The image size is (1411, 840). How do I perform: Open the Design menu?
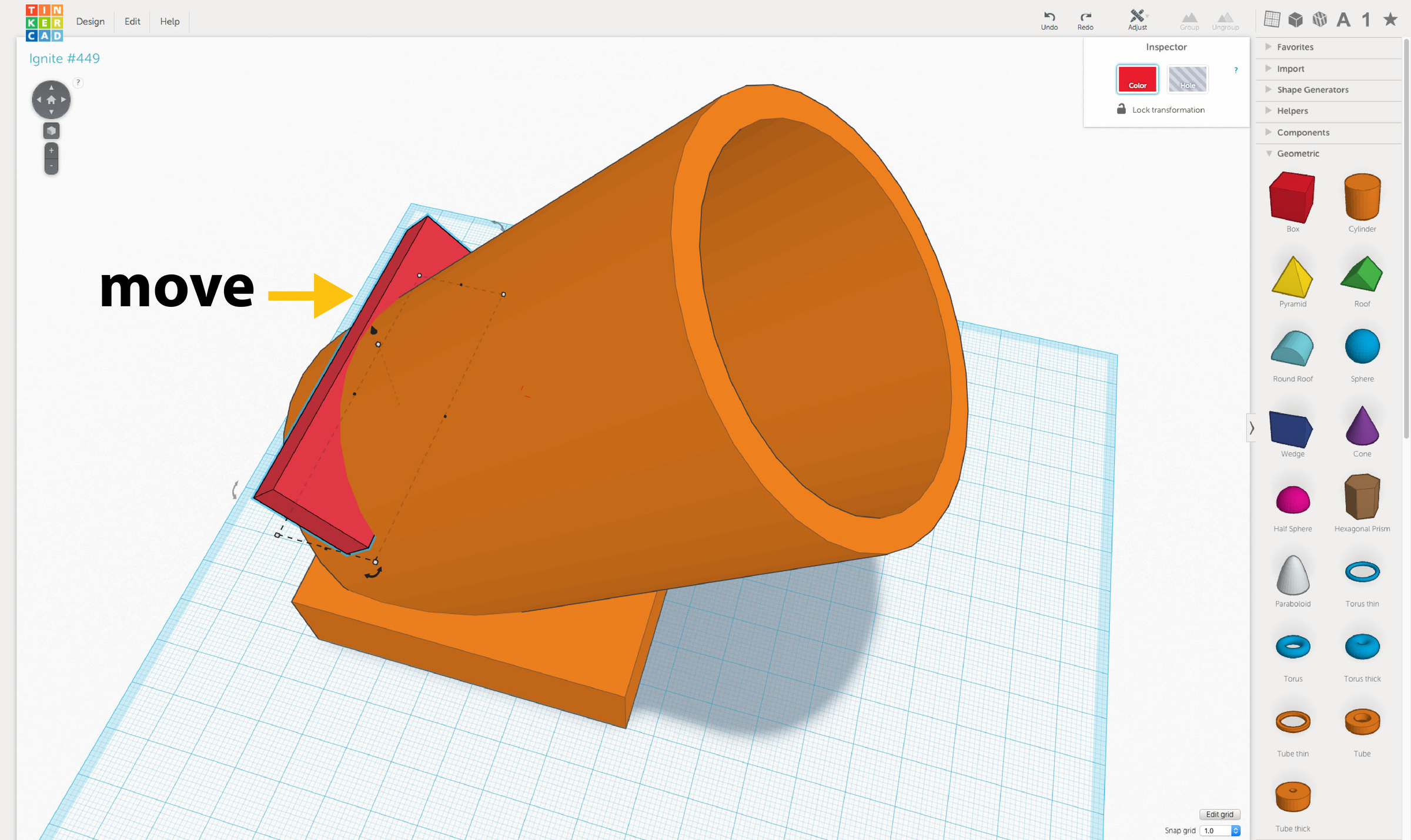pyautogui.click(x=90, y=22)
